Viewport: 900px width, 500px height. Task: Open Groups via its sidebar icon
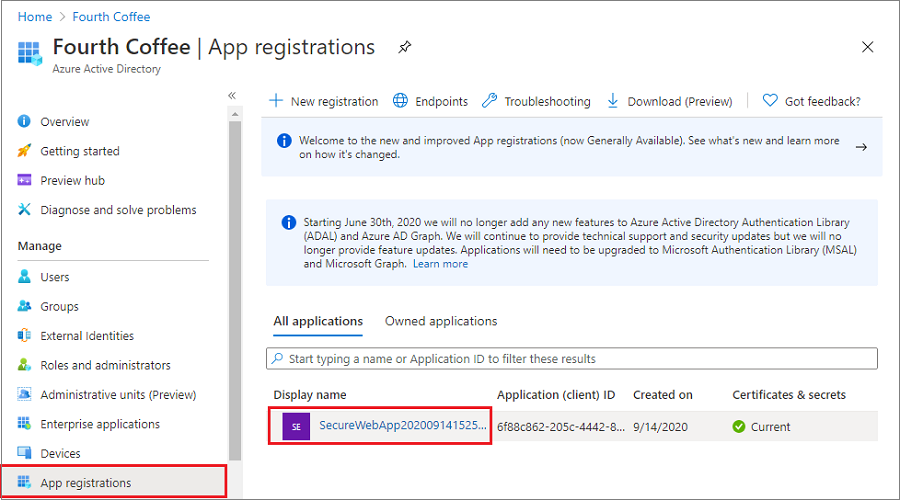(24, 307)
